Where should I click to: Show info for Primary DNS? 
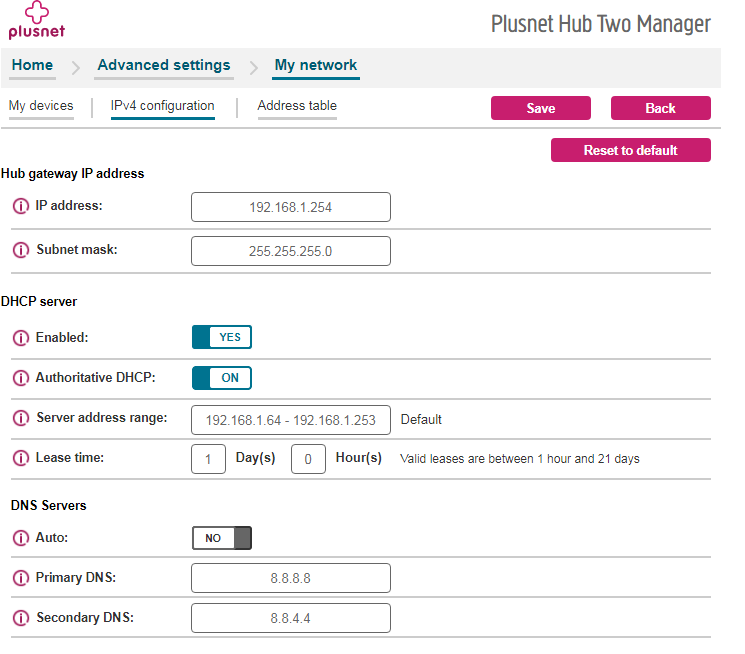(20, 578)
